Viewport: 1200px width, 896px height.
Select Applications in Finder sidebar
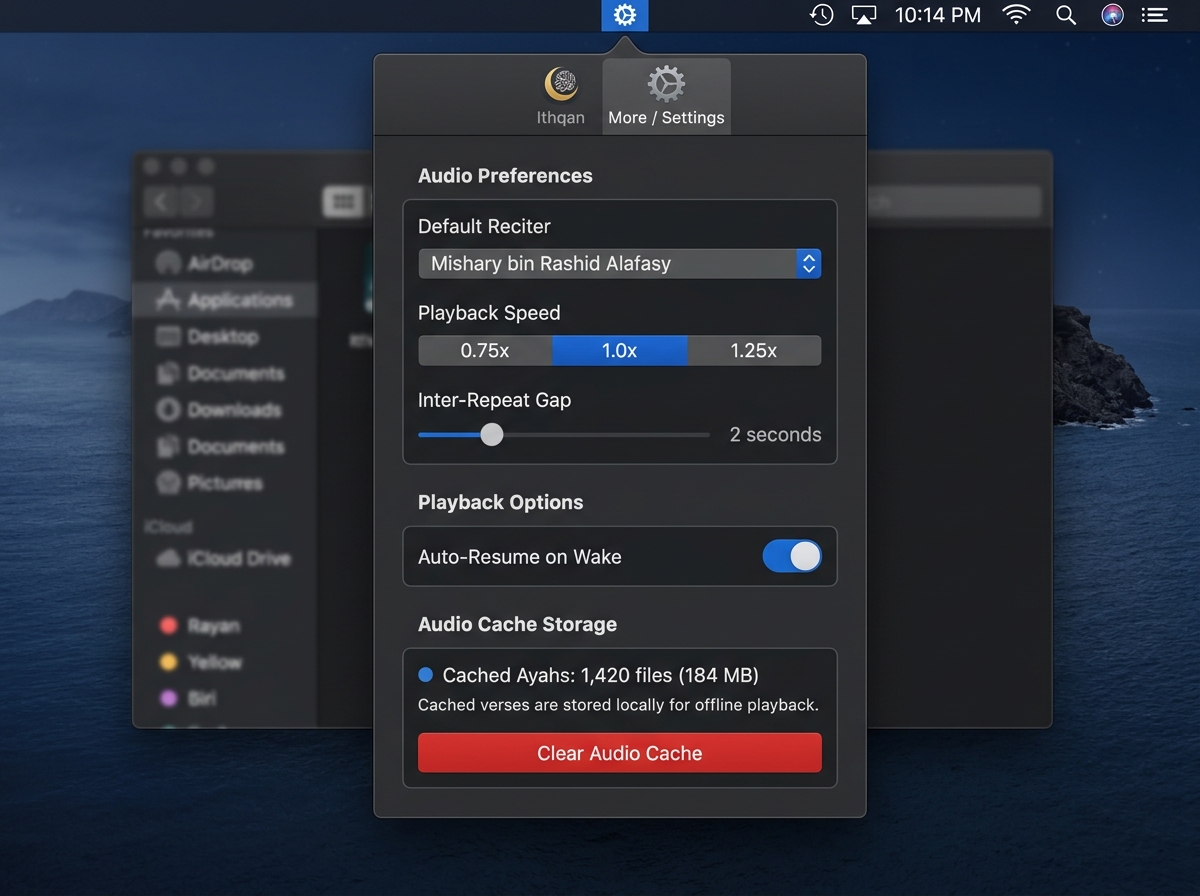click(225, 300)
